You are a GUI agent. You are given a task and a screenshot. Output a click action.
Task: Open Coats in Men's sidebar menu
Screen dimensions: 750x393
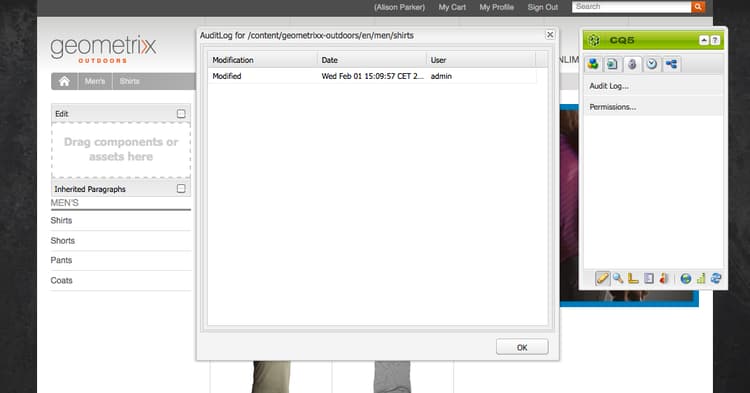click(x=61, y=281)
